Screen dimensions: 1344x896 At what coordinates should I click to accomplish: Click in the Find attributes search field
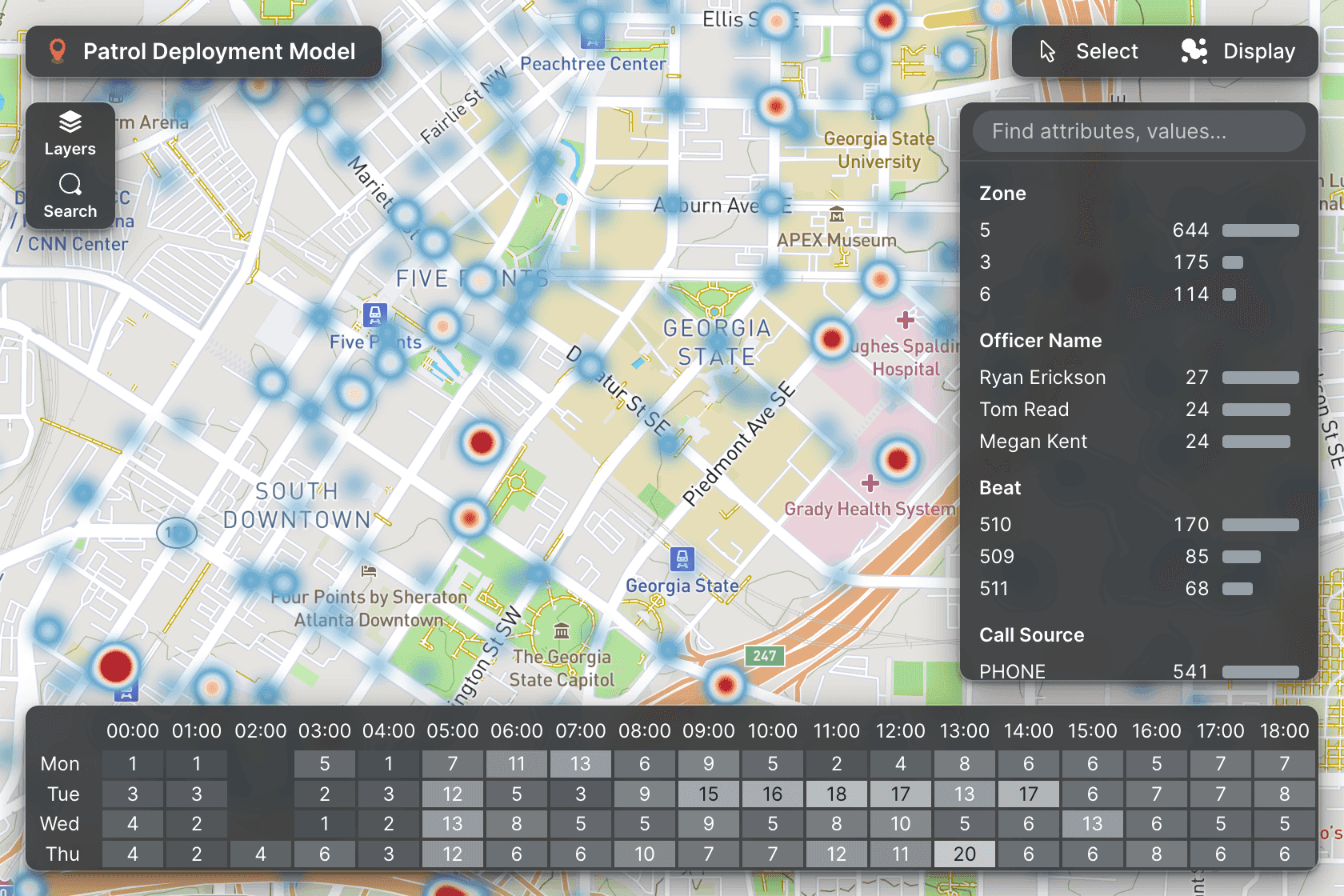1138,131
